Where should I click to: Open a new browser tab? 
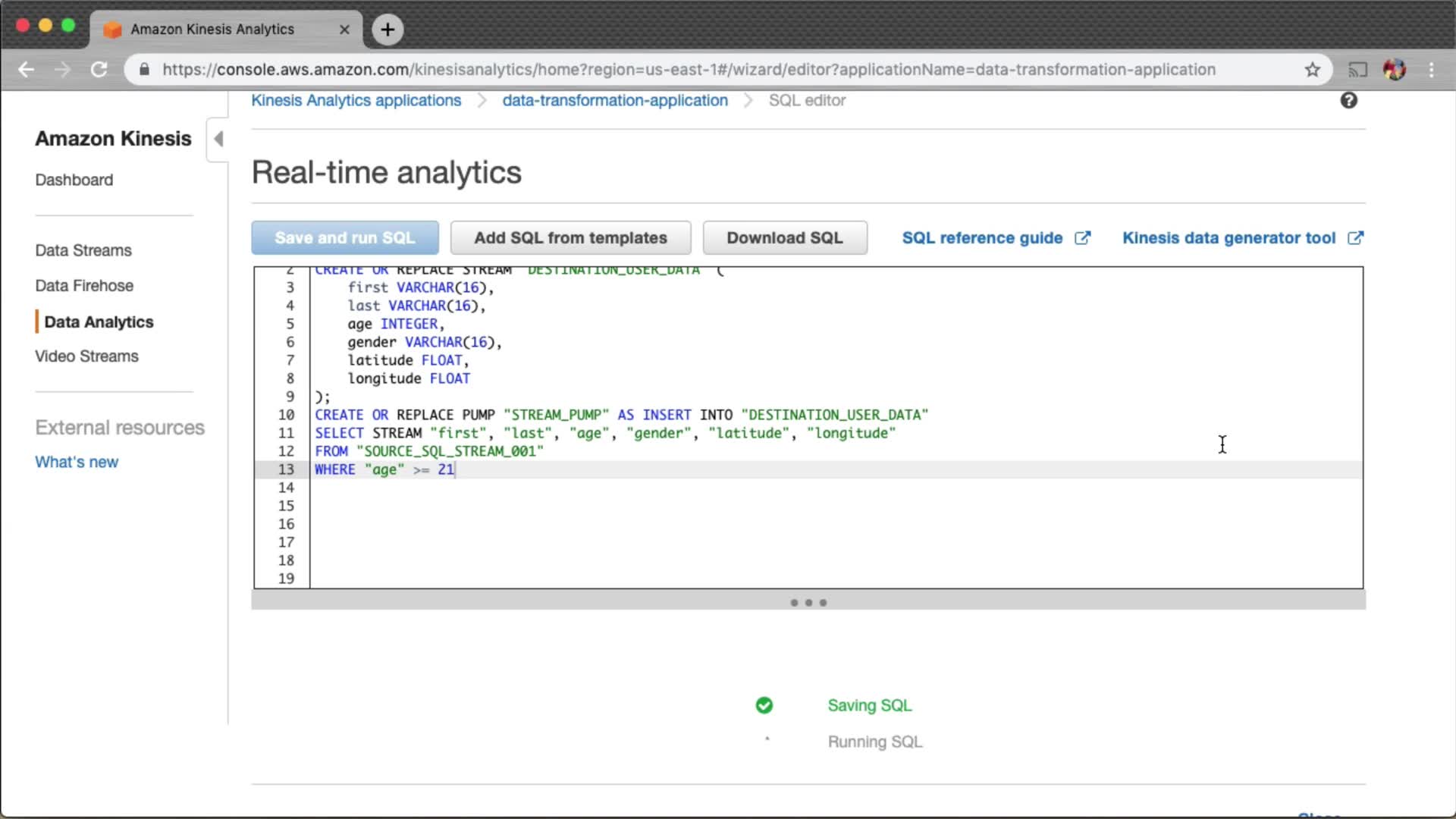(x=388, y=30)
